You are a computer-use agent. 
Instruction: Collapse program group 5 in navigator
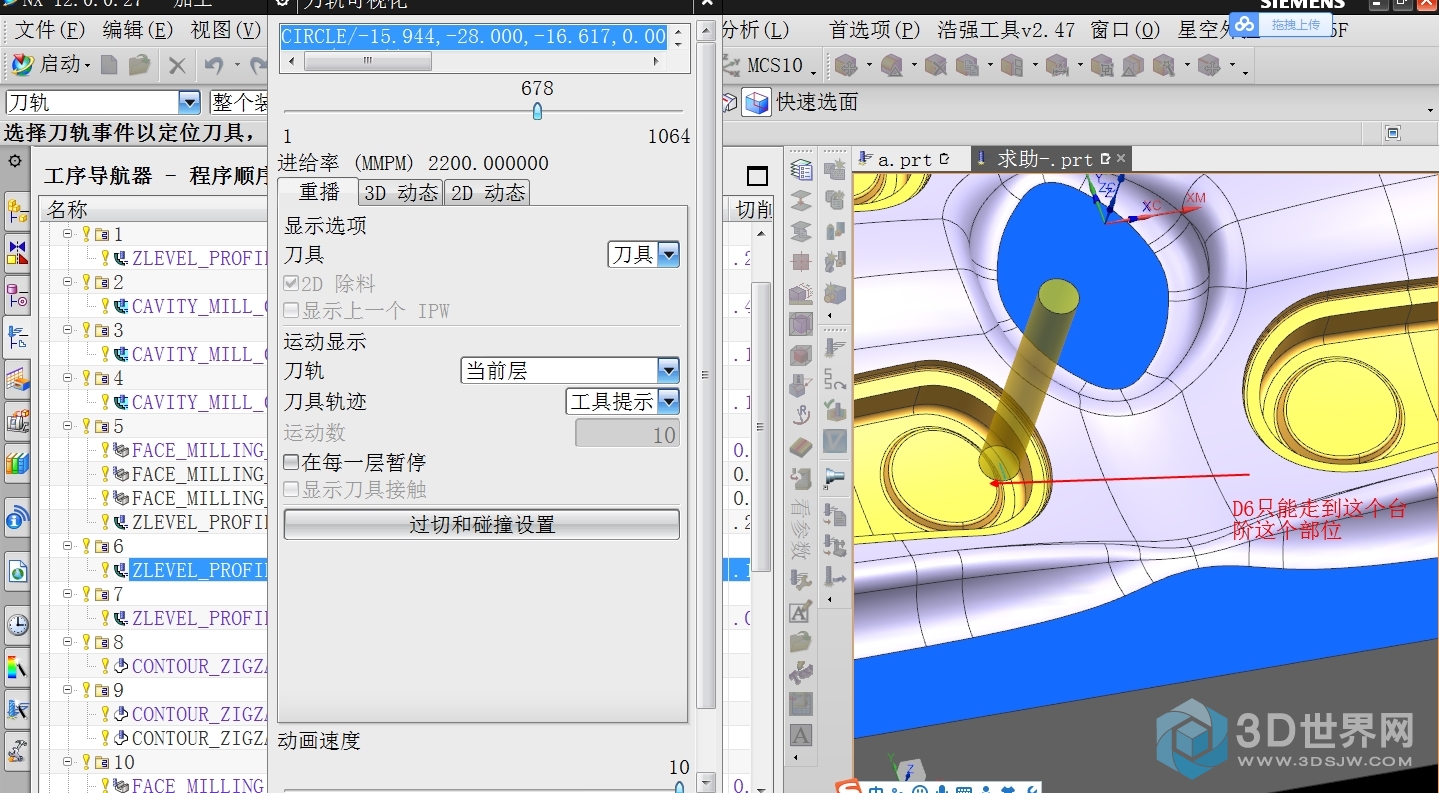[69, 426]
